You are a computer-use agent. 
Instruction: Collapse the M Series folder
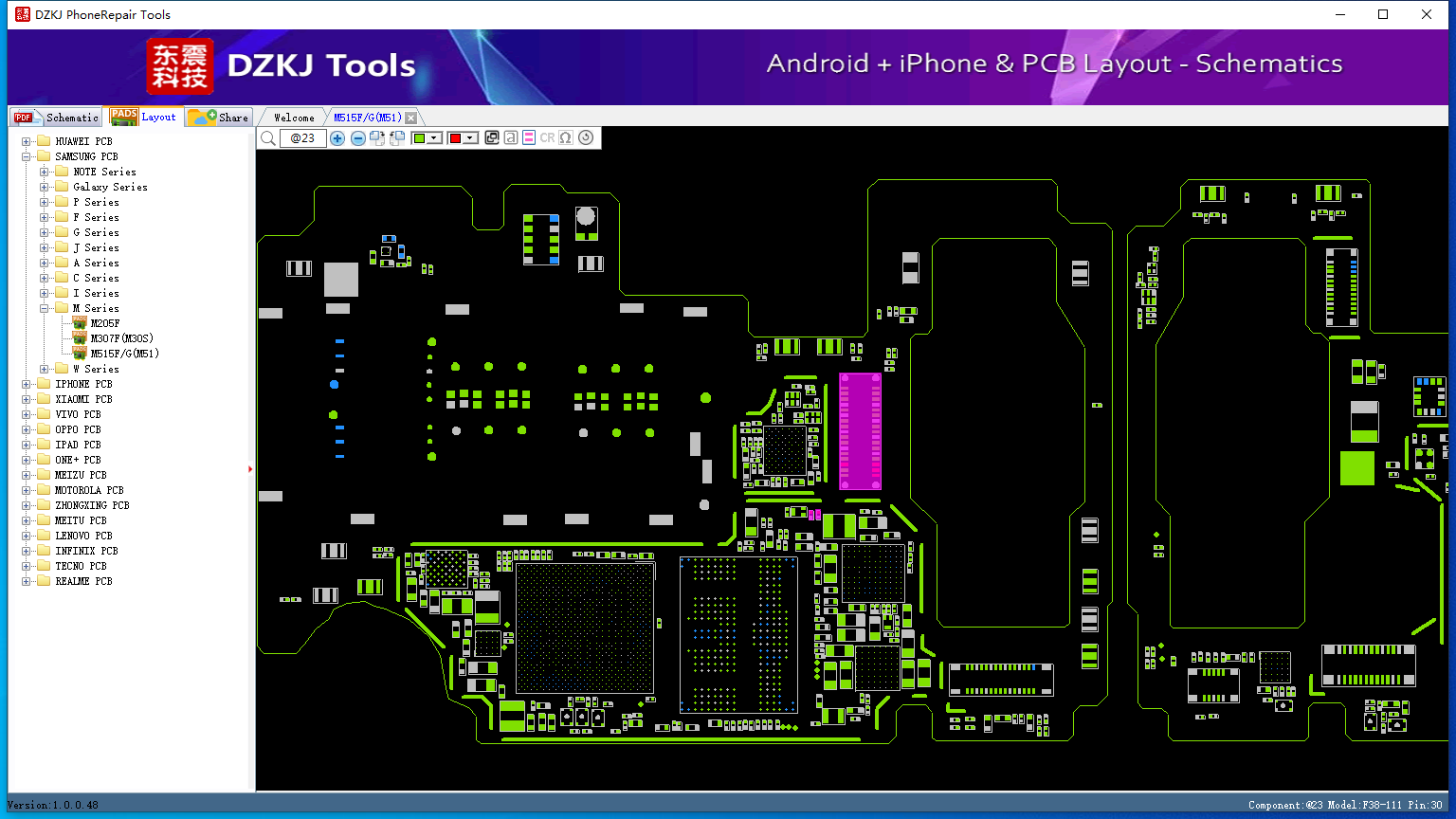click(x=44, y=308)
